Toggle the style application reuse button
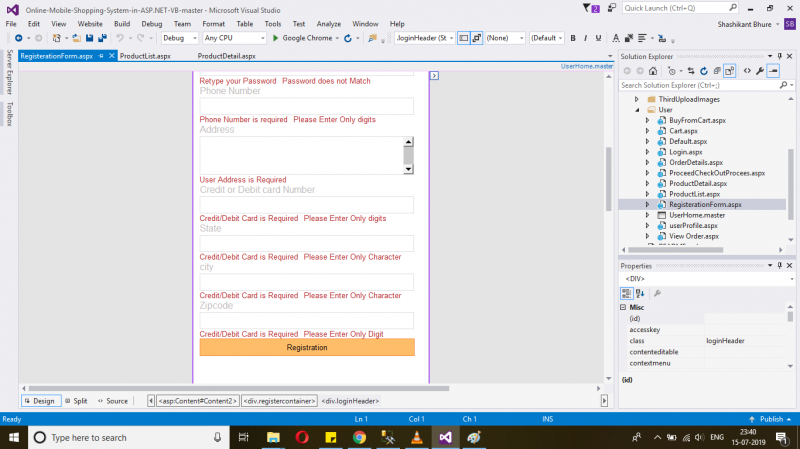Screen dimensions: 800x449 [x=477, y=38]
